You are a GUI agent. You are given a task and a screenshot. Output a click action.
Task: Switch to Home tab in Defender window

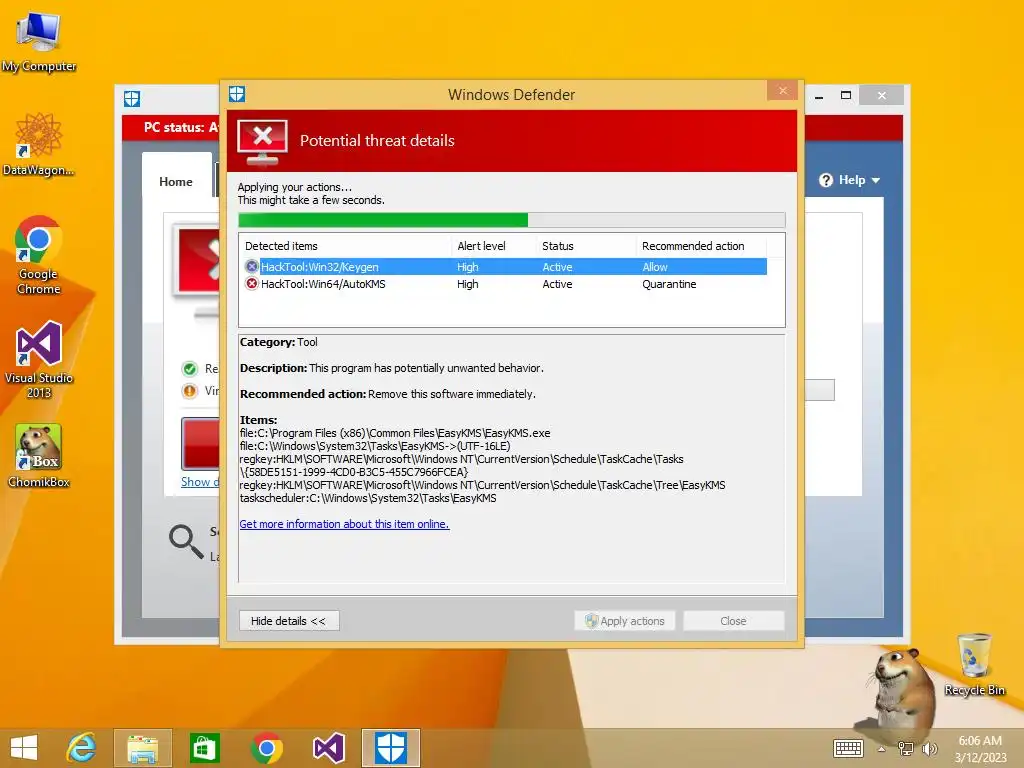coord(176,182)
